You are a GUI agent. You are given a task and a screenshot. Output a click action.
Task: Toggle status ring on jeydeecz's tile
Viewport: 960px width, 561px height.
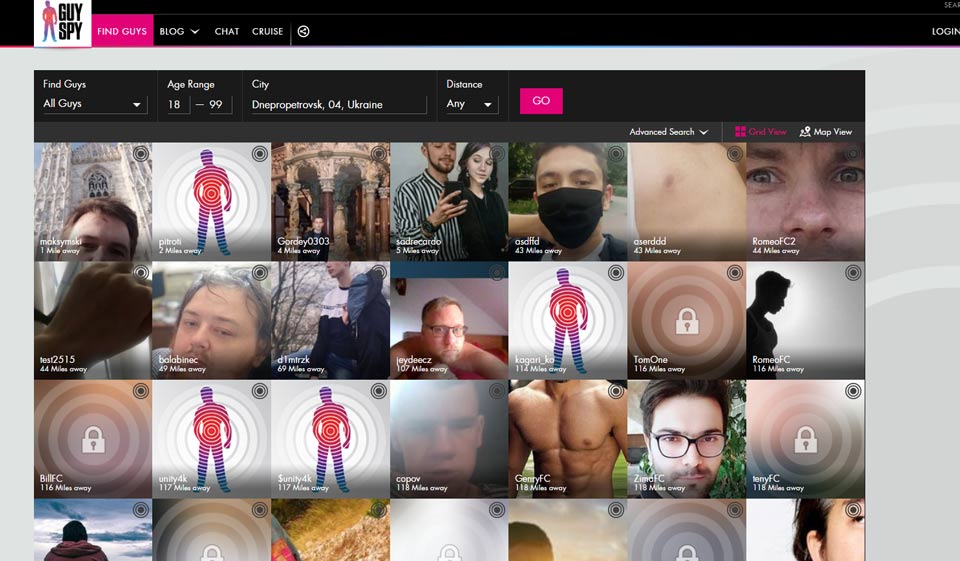[x=497, y=273]
